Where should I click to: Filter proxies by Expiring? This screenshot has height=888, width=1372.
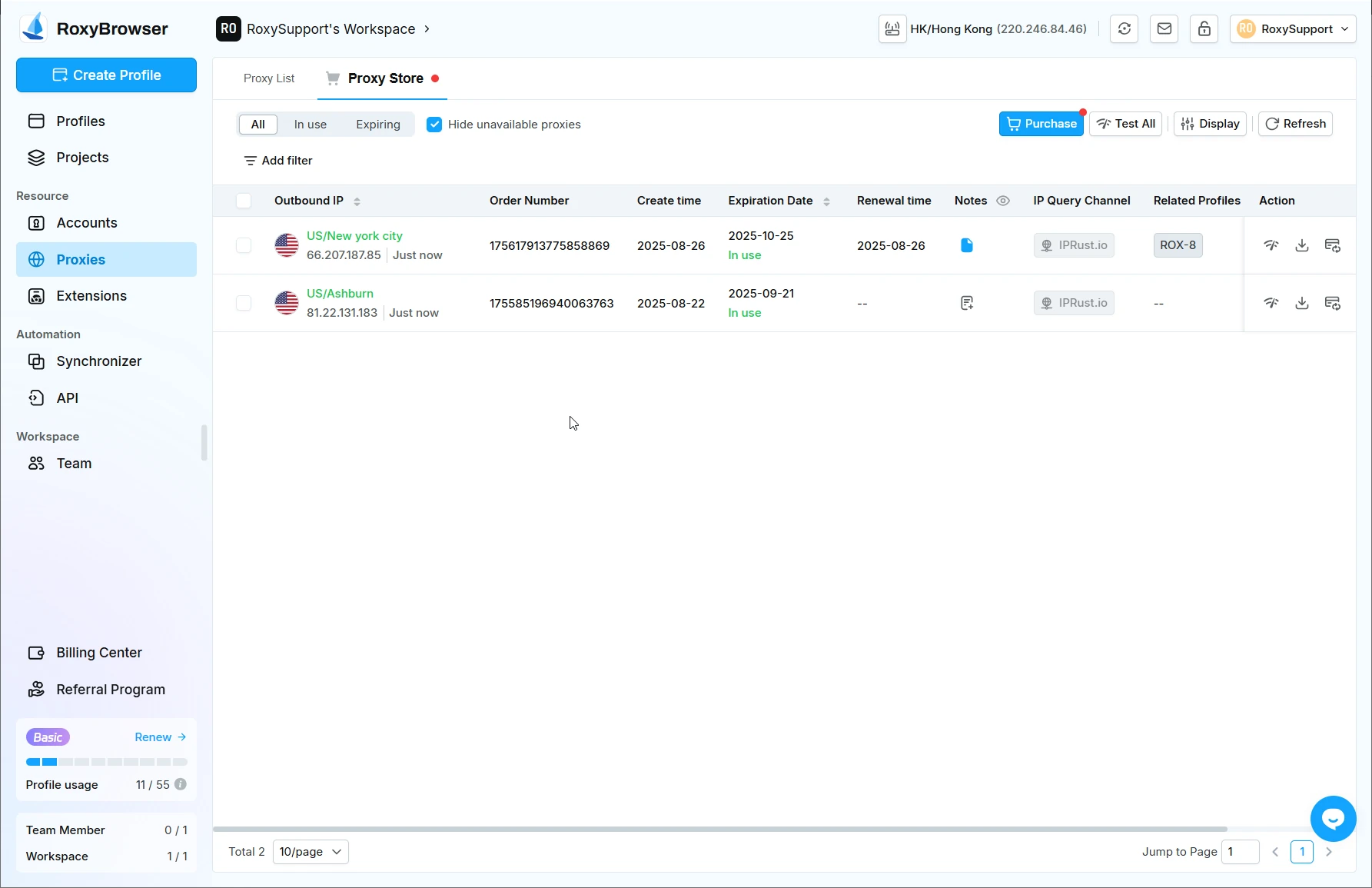coord(377,125)
